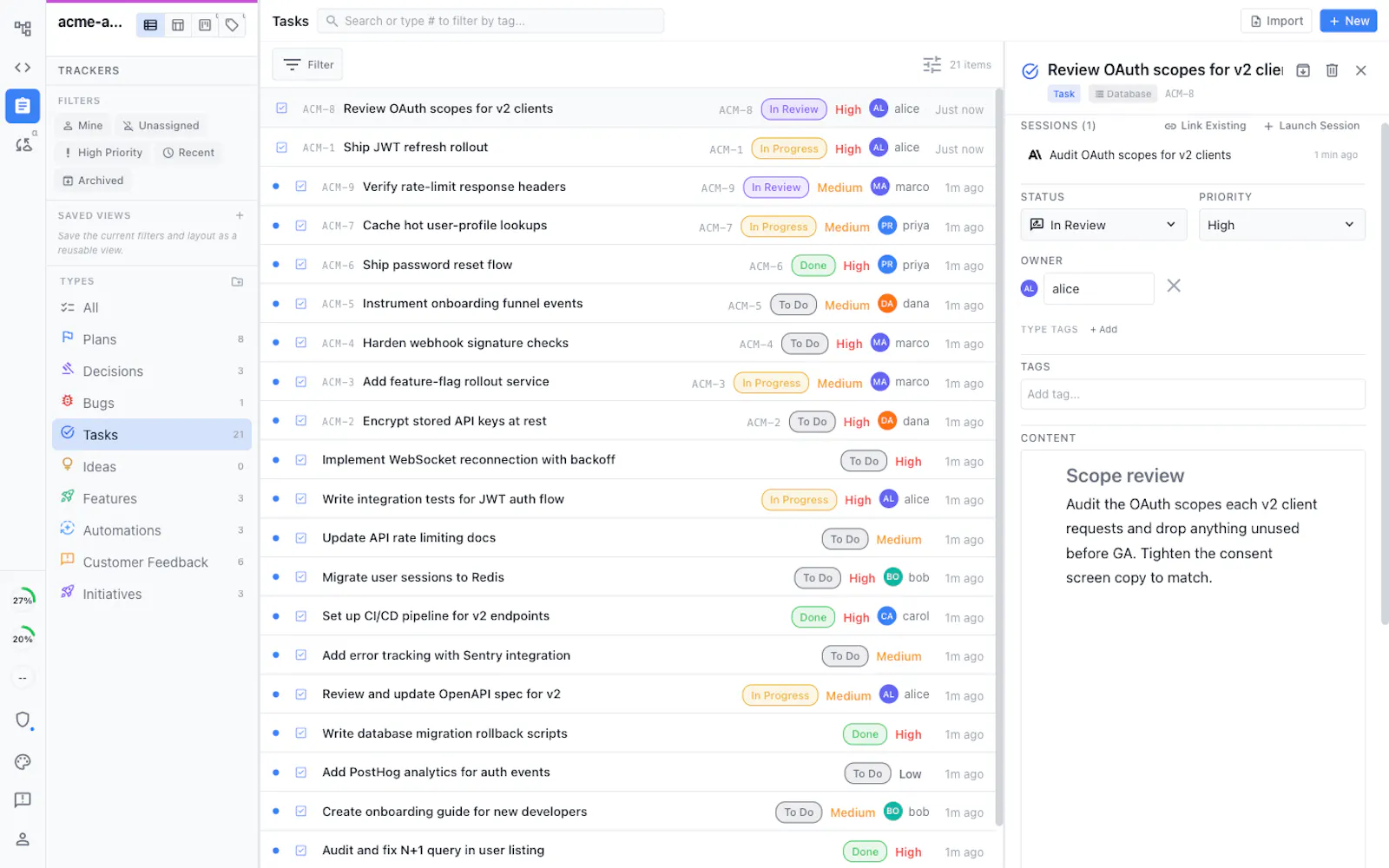Toggle checkbox for Encrypt stored API keys at rest
1389x868 pixels.
pyautogui.click(x=300, y=421)
